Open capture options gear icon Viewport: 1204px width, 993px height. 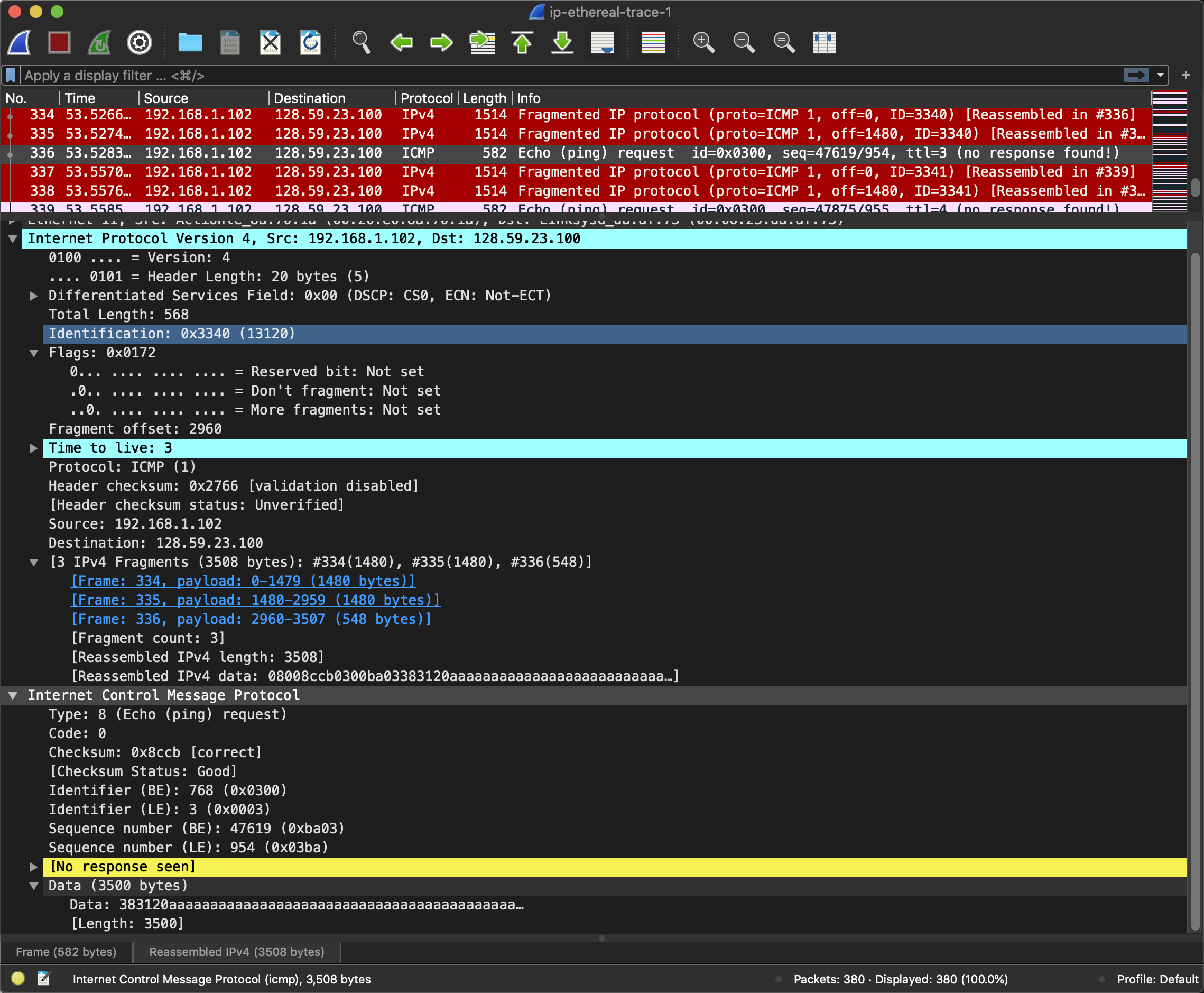[139, 42]
